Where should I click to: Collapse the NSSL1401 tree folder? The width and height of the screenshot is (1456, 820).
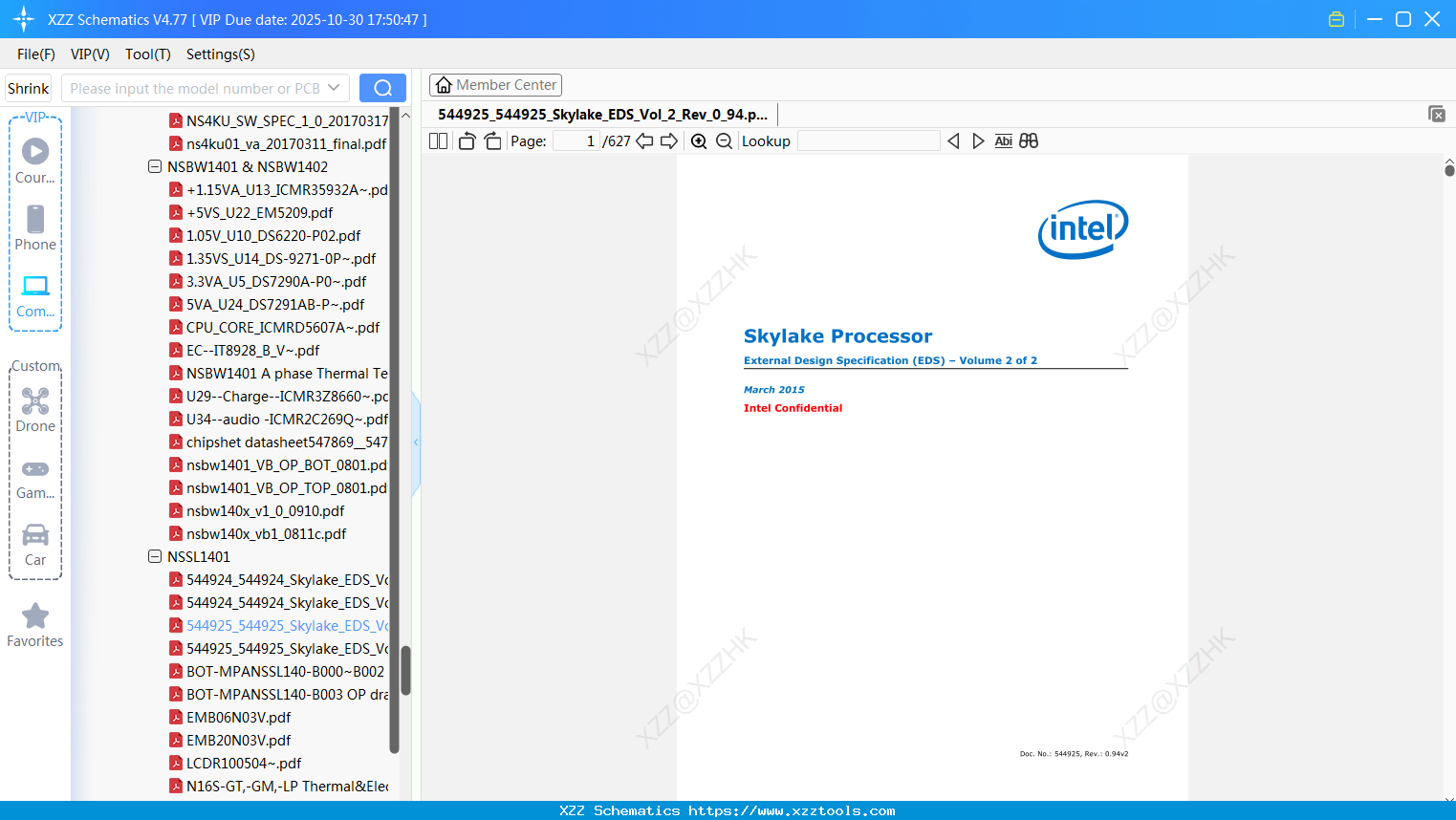coord(155,556)
